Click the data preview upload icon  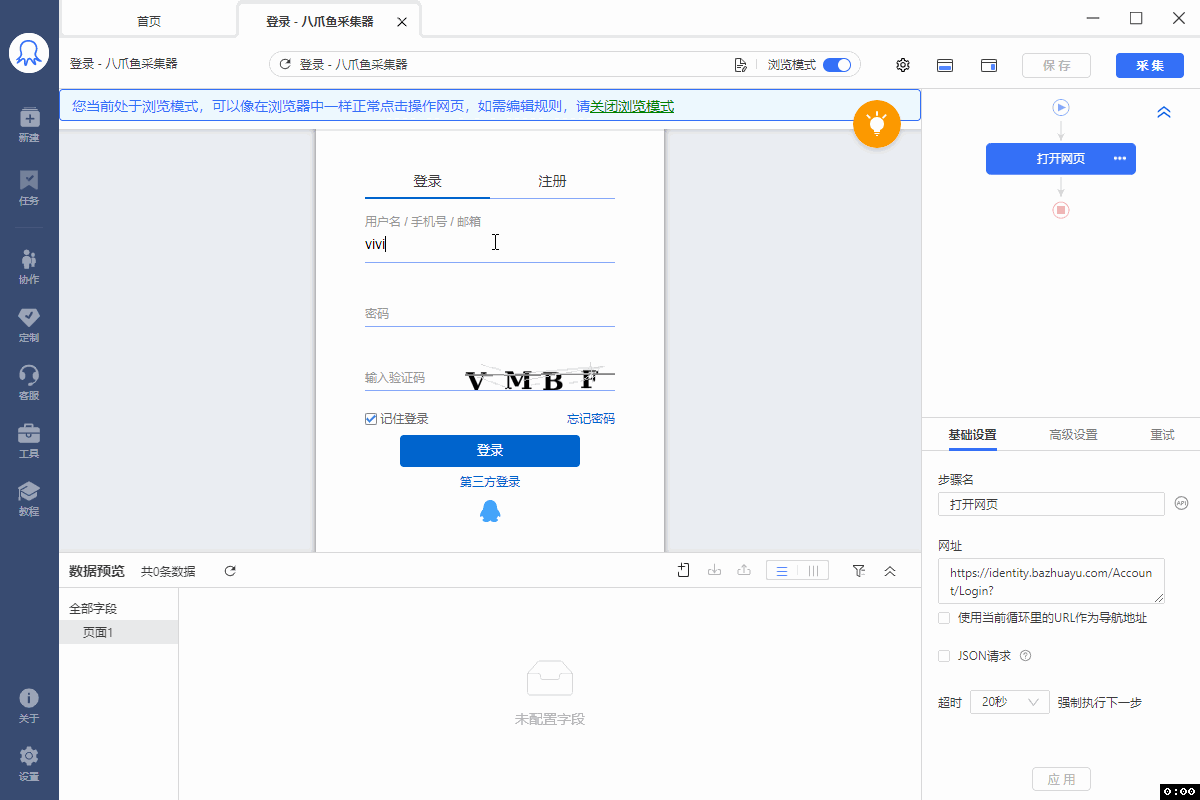[744, 570]
